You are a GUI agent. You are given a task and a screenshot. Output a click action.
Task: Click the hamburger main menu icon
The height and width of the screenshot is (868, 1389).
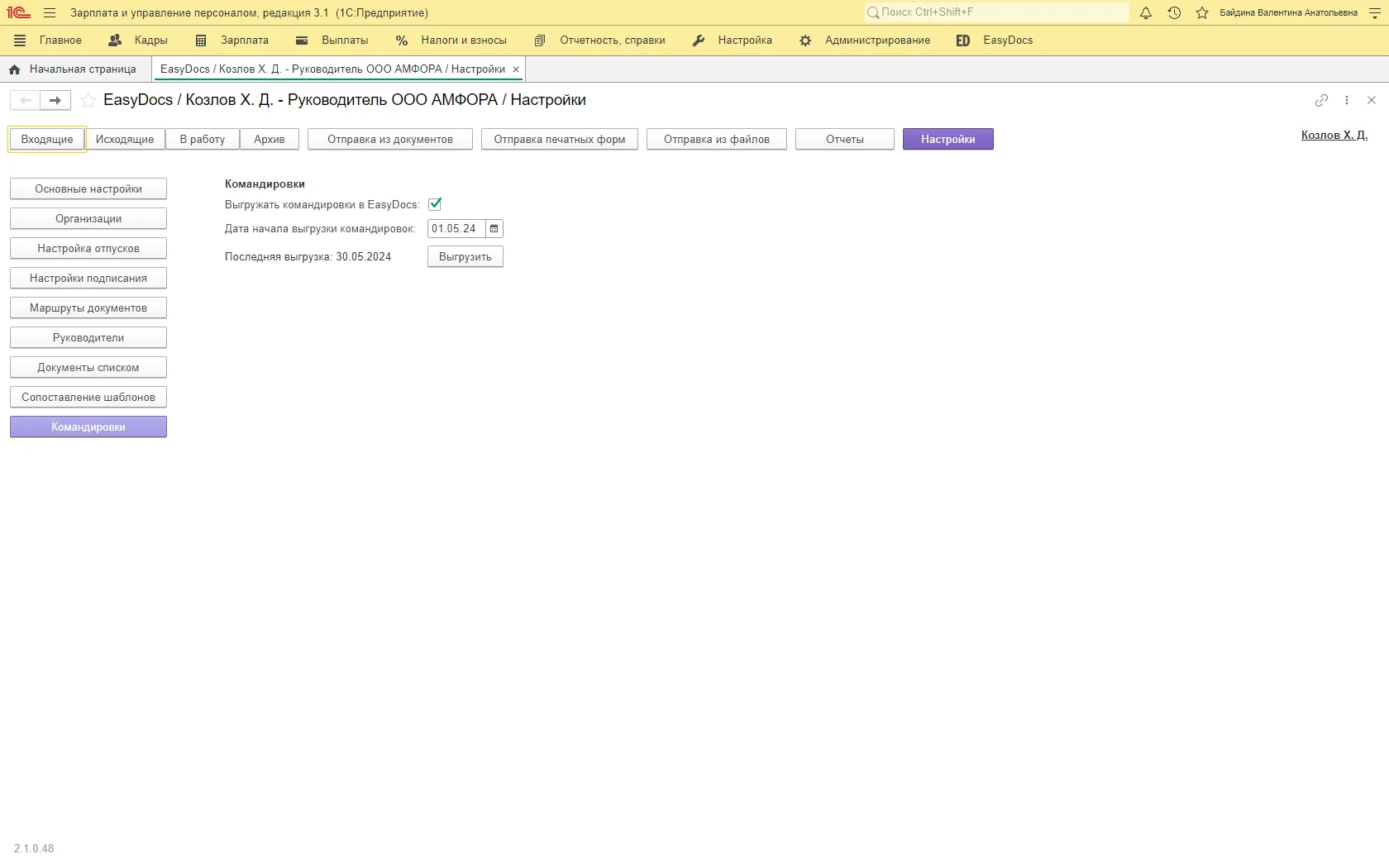click(50, 13)
